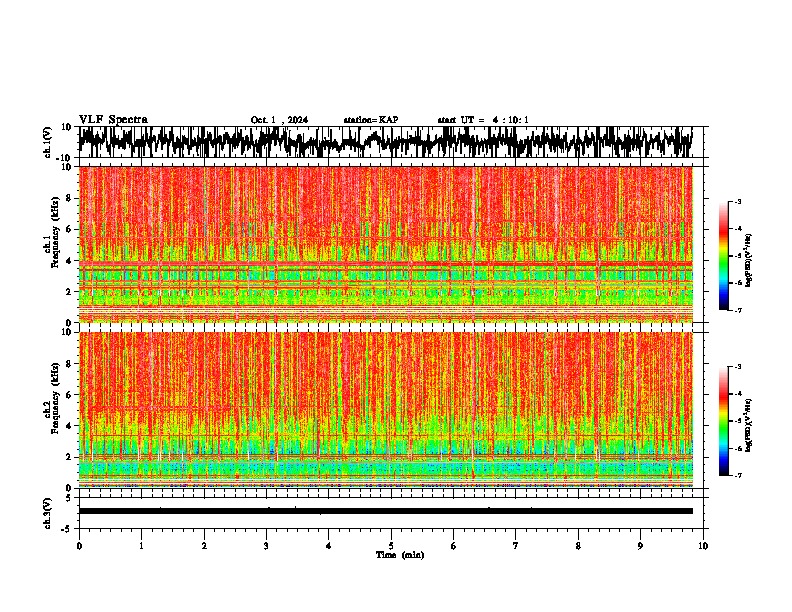792x612 pixels.
Task: Click the "-5" tick on ch.3(V) axis
Action: pyautogui.click(x=67, y=529)
